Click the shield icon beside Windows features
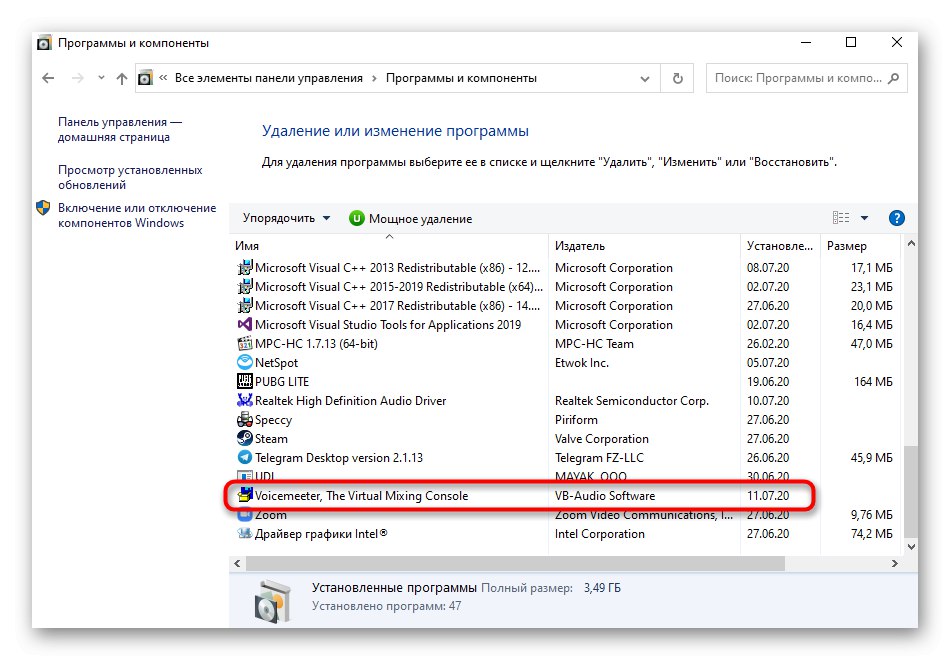950x660 pixels. pos(43,208)
